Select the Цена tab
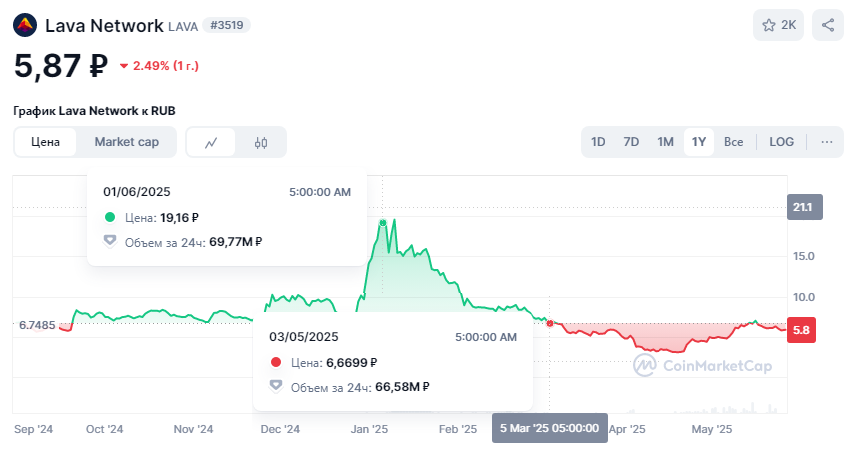 (45, 142)
